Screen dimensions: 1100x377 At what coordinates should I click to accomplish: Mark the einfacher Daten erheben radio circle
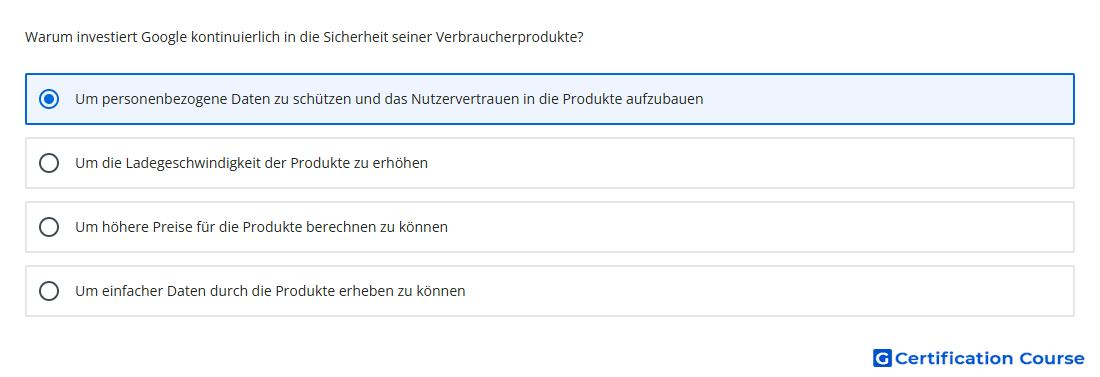[49, 291]
